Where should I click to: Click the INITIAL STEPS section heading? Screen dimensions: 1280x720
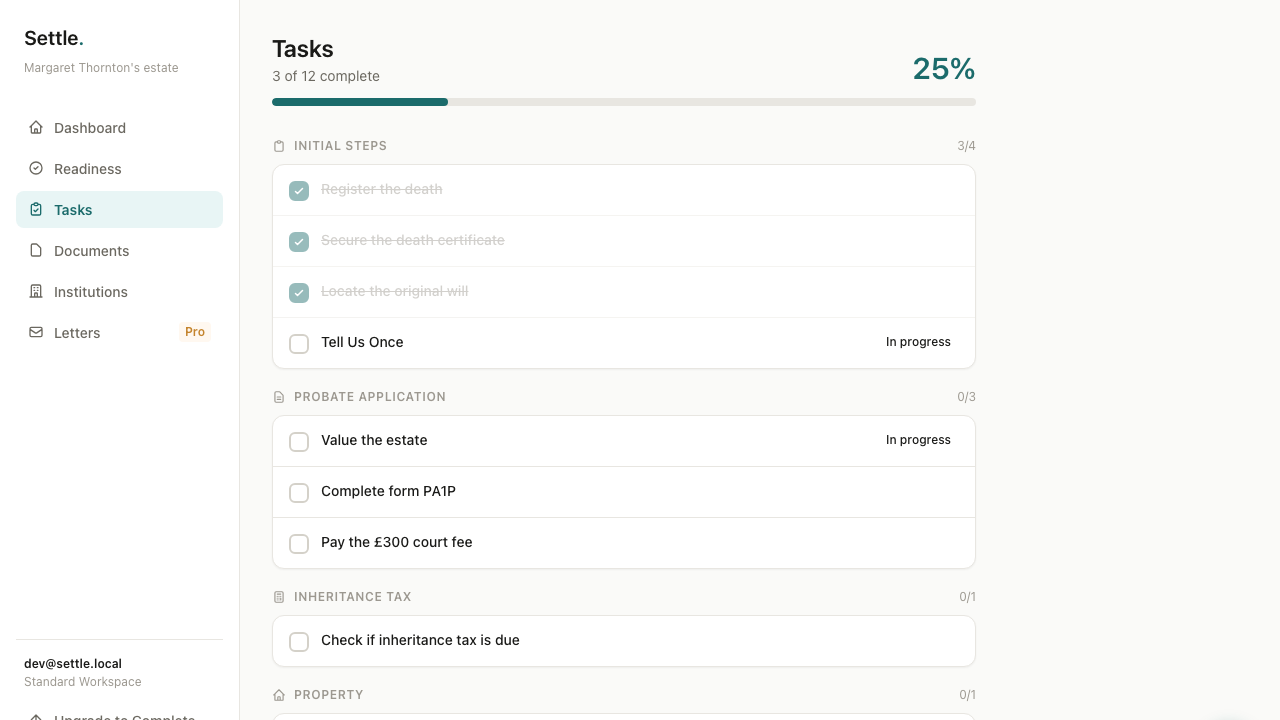click(340, 146)
